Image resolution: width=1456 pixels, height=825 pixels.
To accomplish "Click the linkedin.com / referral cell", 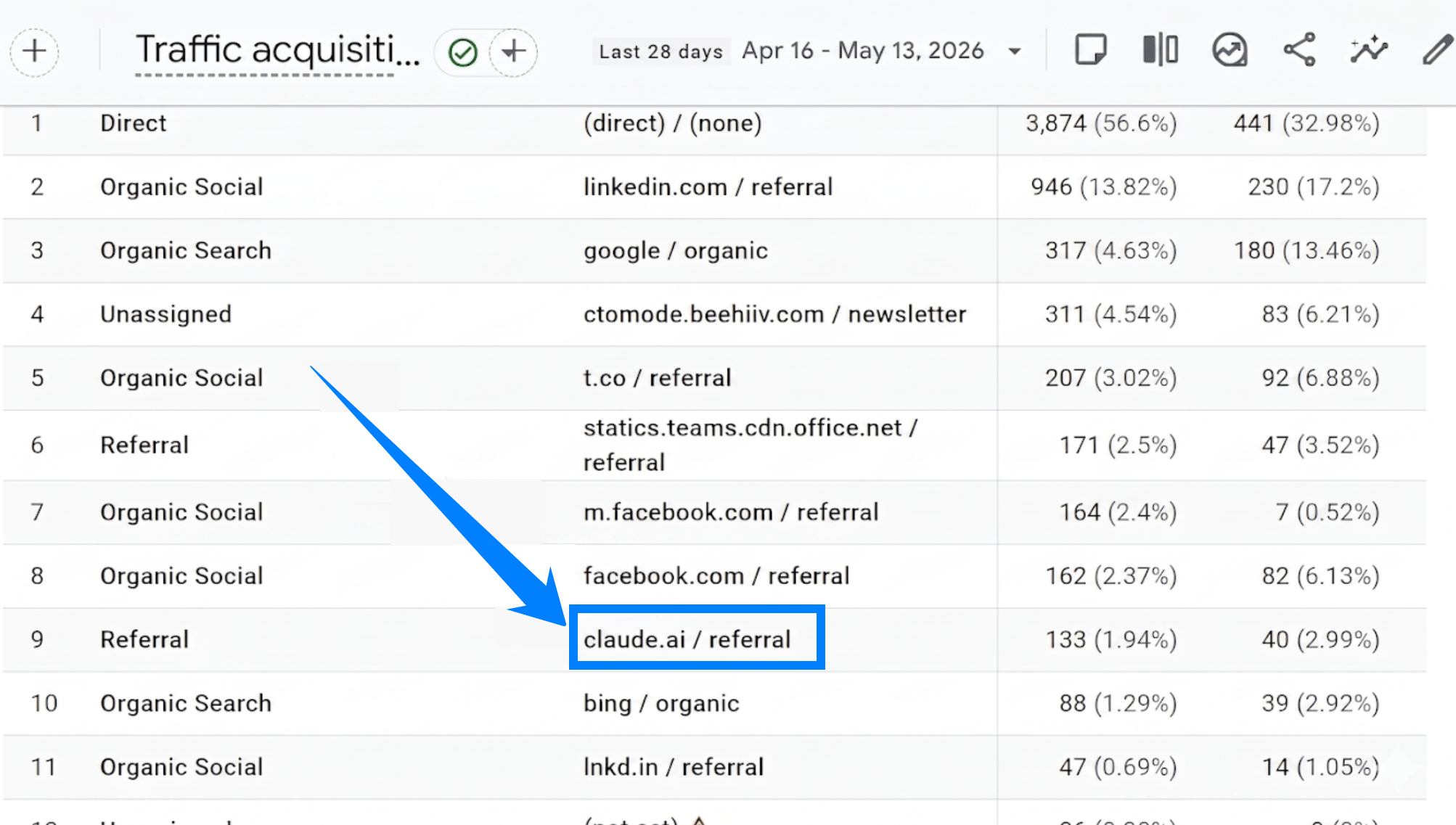I will pyautogui.click(x=708, y=187).
